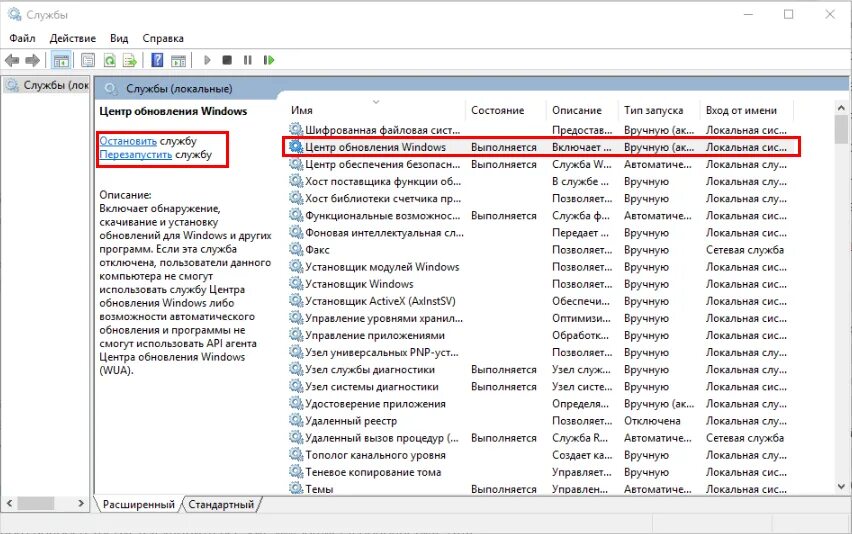Click gear icon next to Управление приложениями
The width and height of the screenshot is (852, 534).
pyautogui.click(x=296, y=335)
